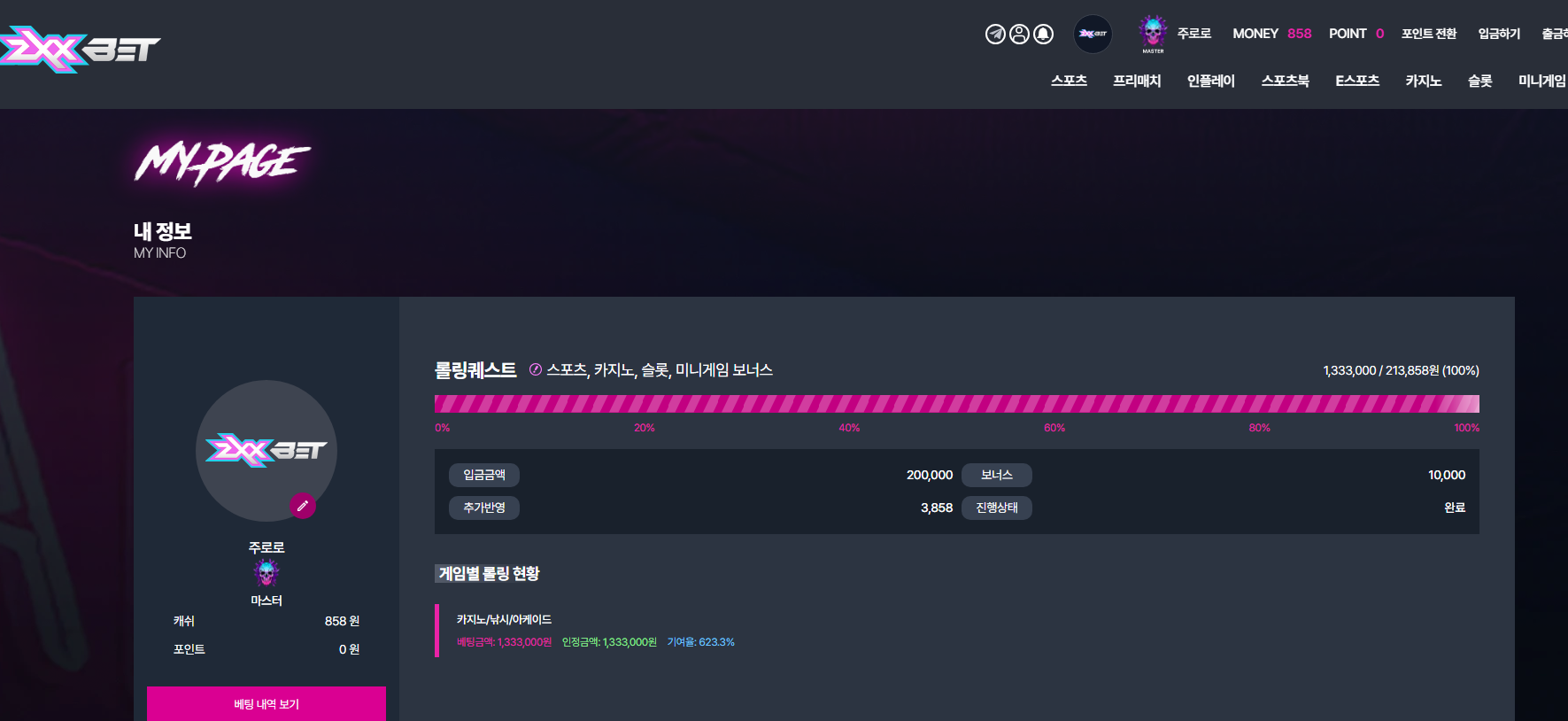Open the 스포츠 menu
Viewport: 1568px width, 721px height.
pos(1069,81)
